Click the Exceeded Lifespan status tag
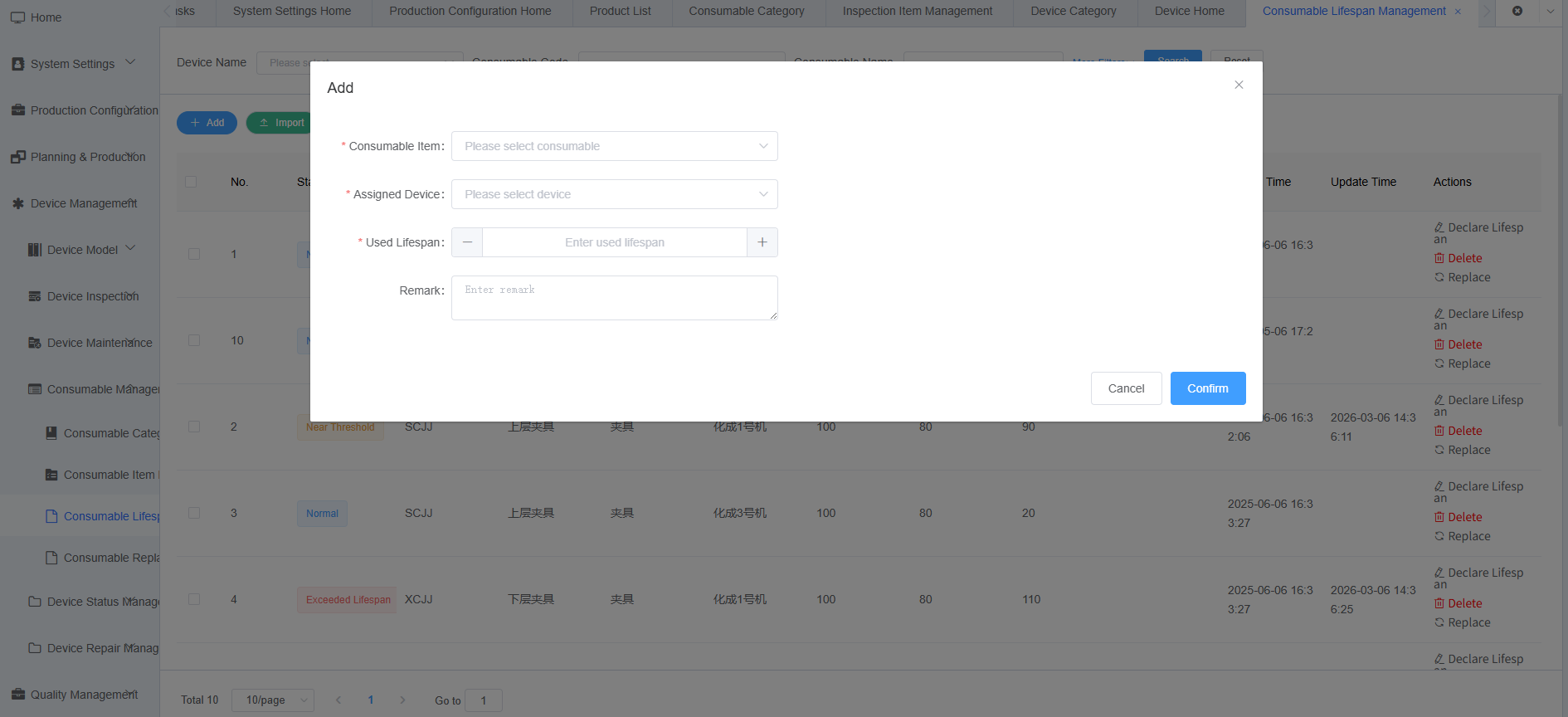1568x717 pixels. (347, 600)
